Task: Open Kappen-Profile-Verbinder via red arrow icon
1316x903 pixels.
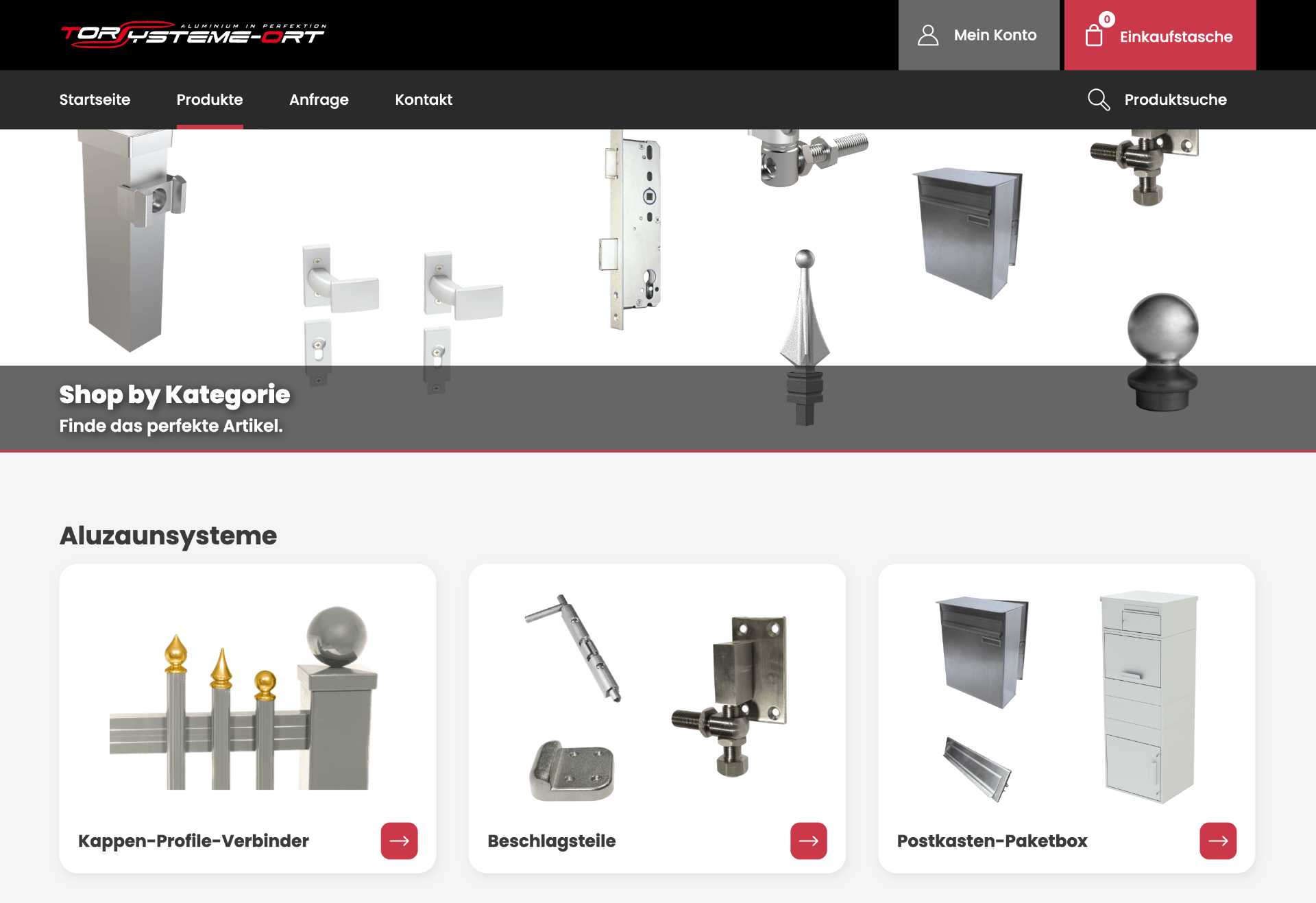Action: [x=400, y=841]
